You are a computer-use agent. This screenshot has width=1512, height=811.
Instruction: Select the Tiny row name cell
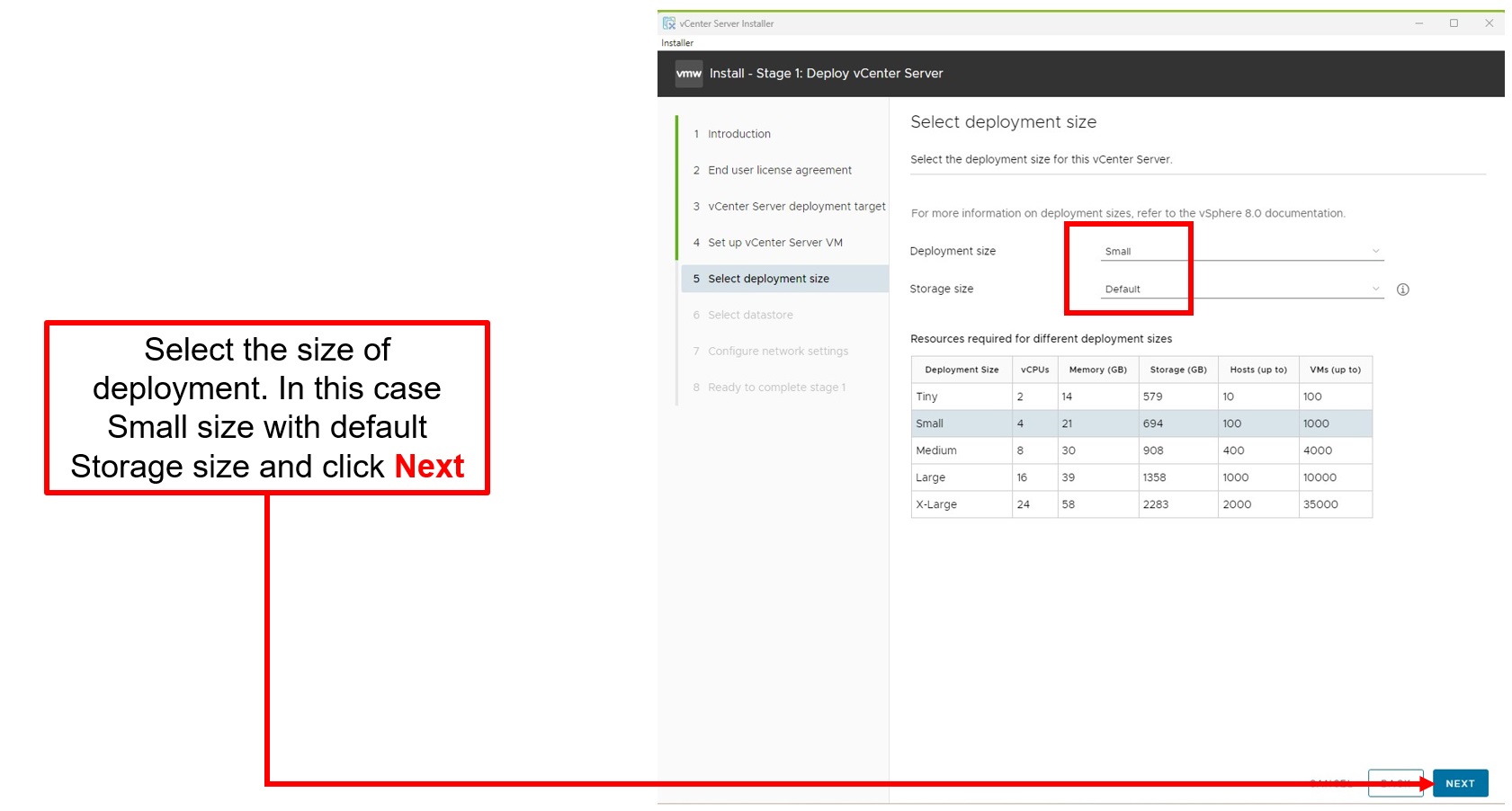962,397
